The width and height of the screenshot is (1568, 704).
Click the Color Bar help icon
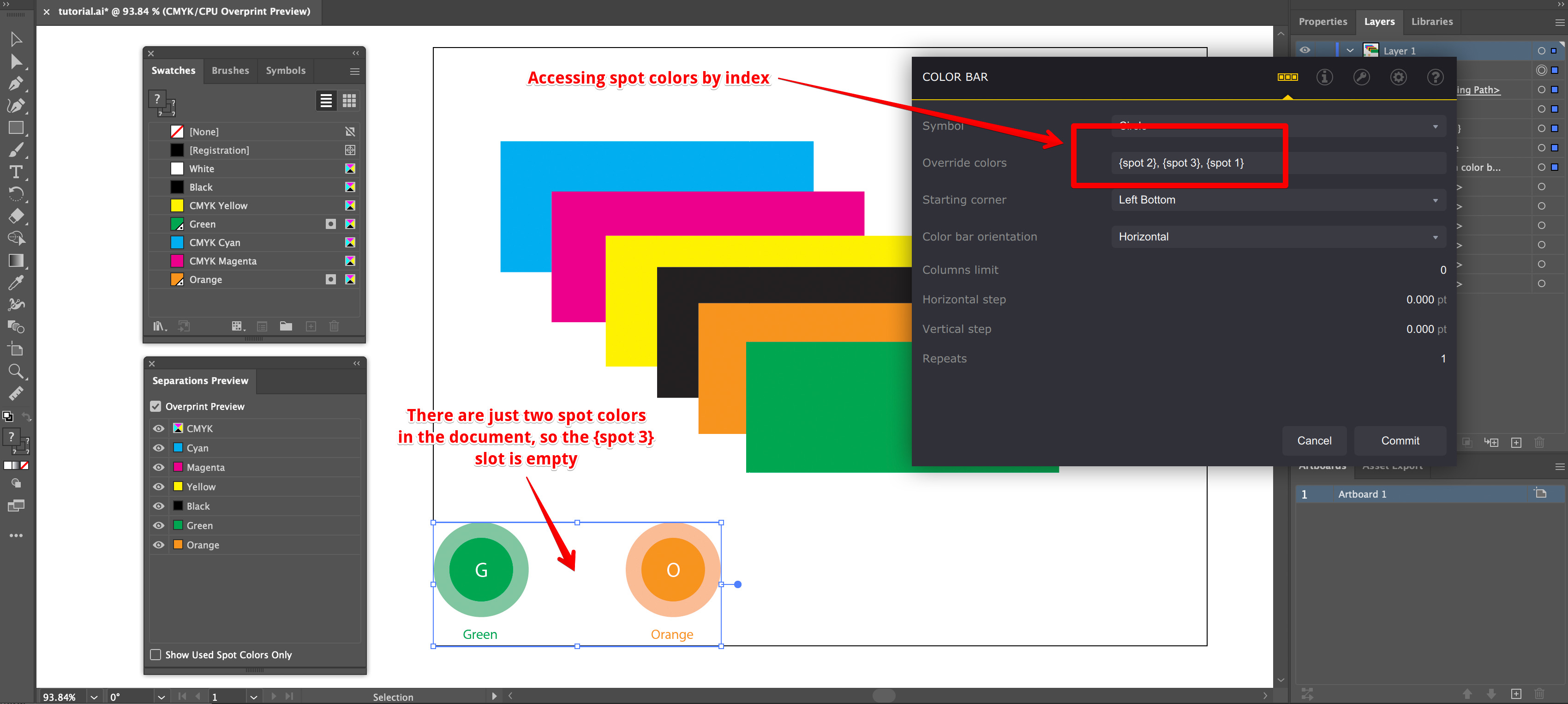click(x=1435, y=77)
